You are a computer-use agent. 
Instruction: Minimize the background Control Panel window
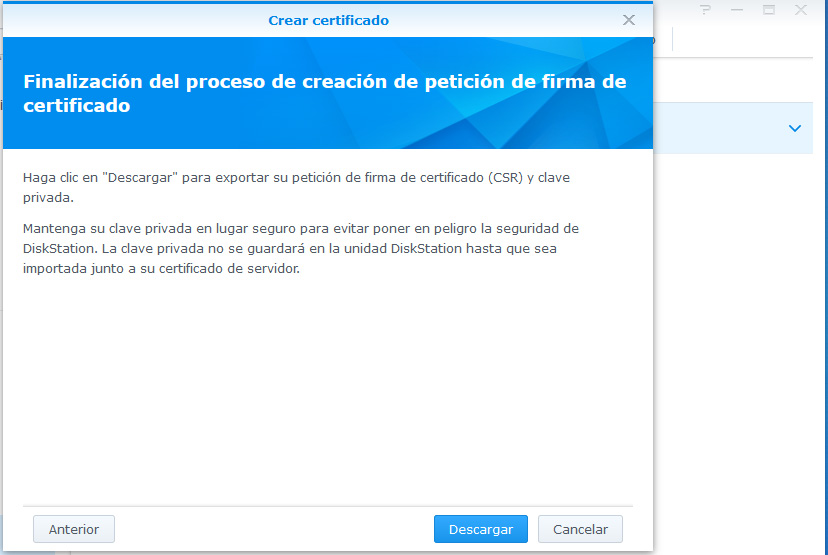click(x=737, y=10)
